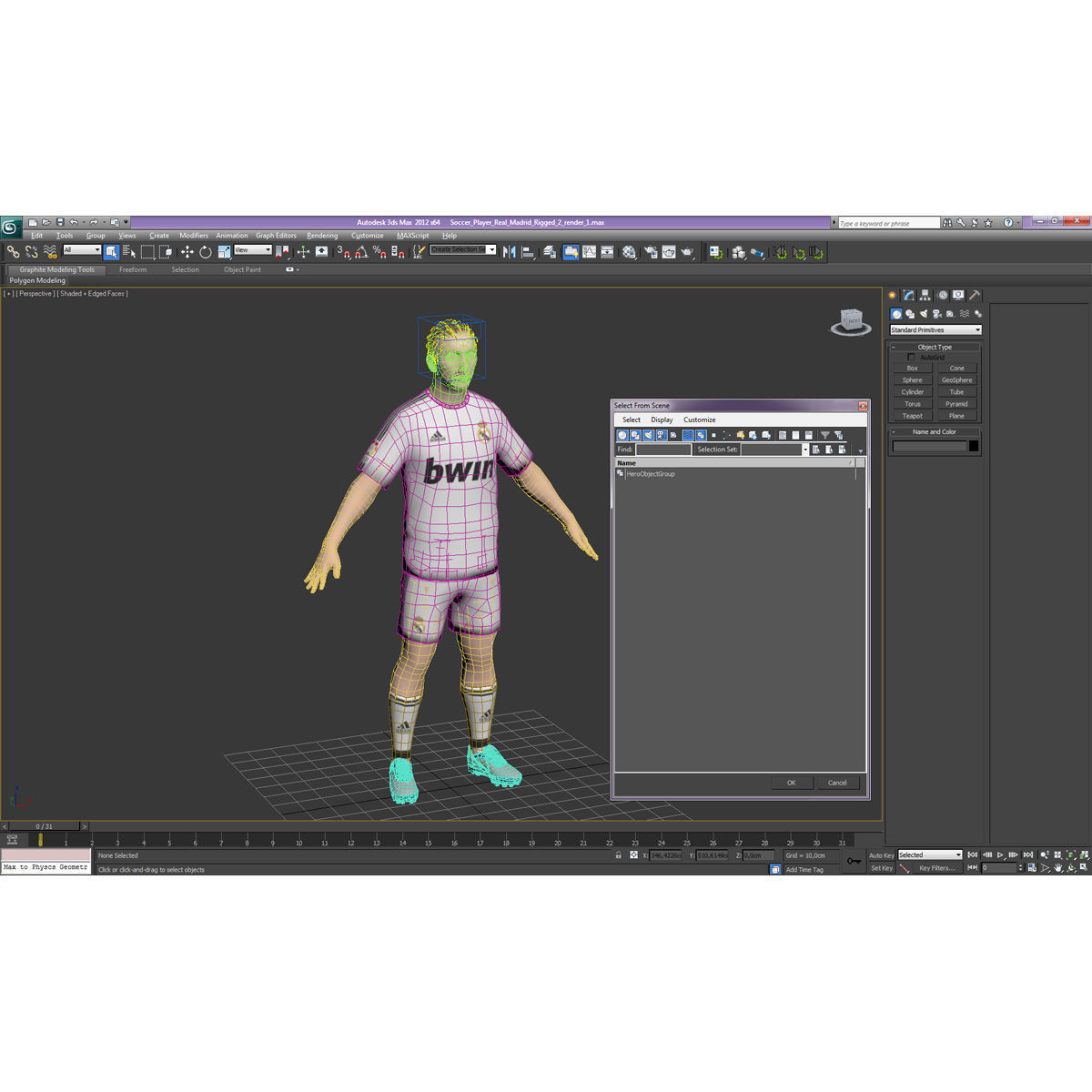Viewport: 1092px width, 1092px height.
Task: Toggle Angle Snap on main toolbar
Action: click(361, 252)
